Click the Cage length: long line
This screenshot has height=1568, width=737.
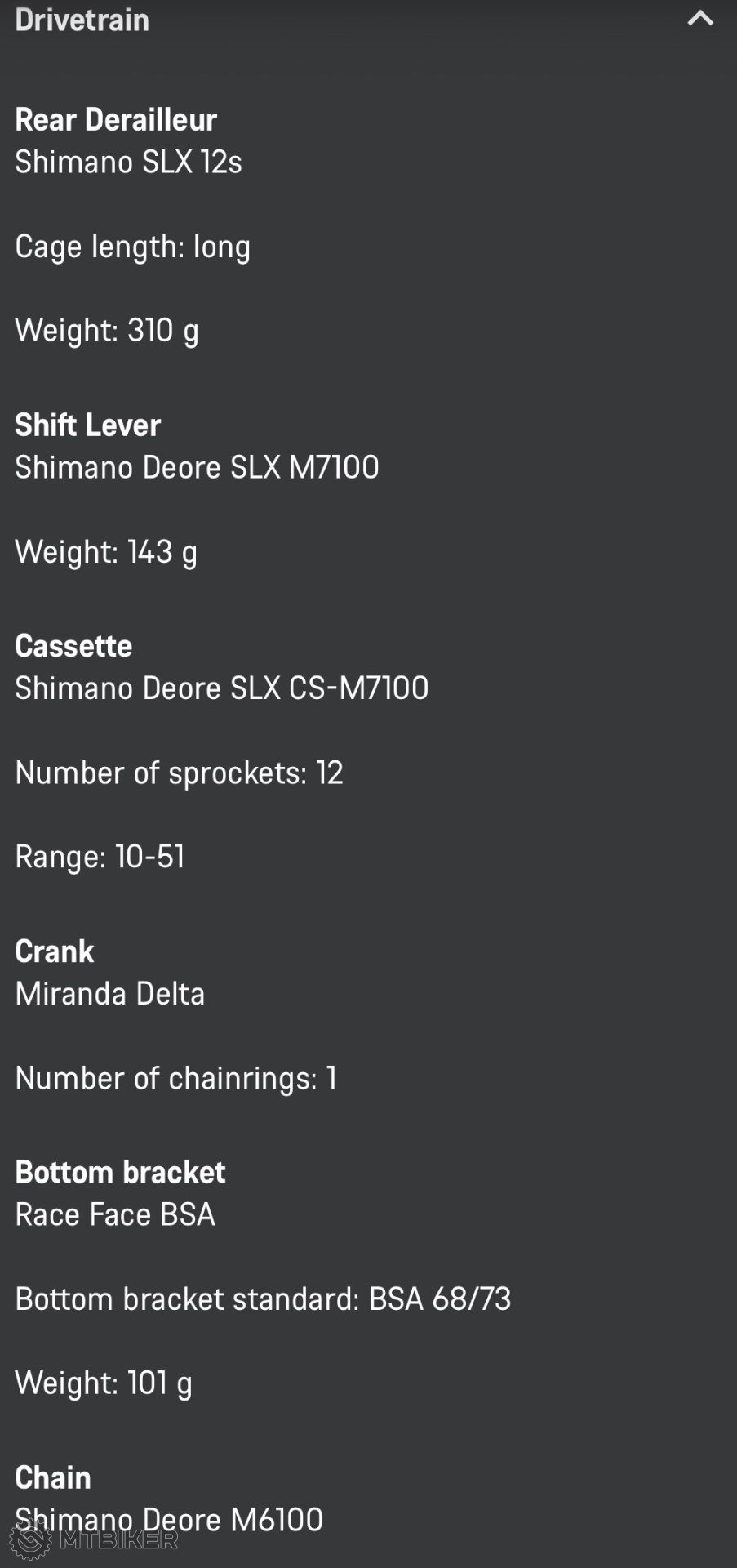pyautogui.click(x=132, y=247)
